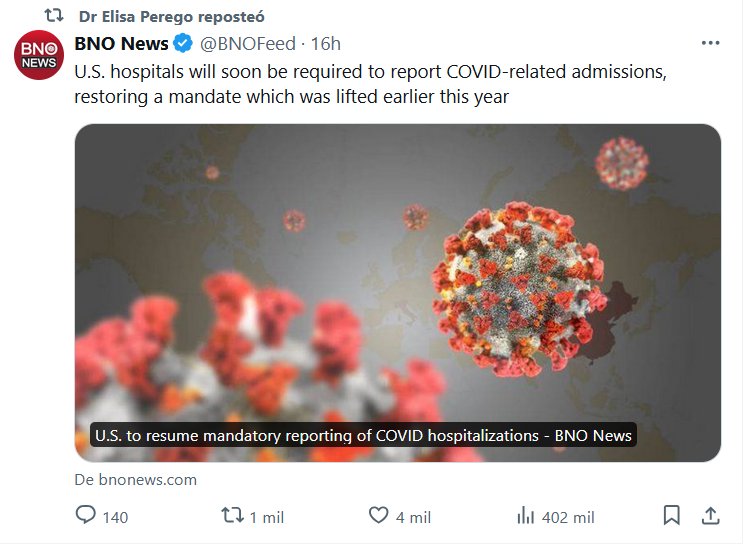Click the share upload icon

point(710,516)
